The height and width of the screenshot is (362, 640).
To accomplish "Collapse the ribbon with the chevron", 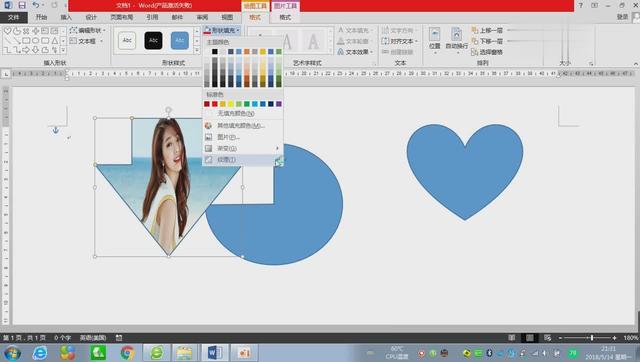I will click(635, 64).
